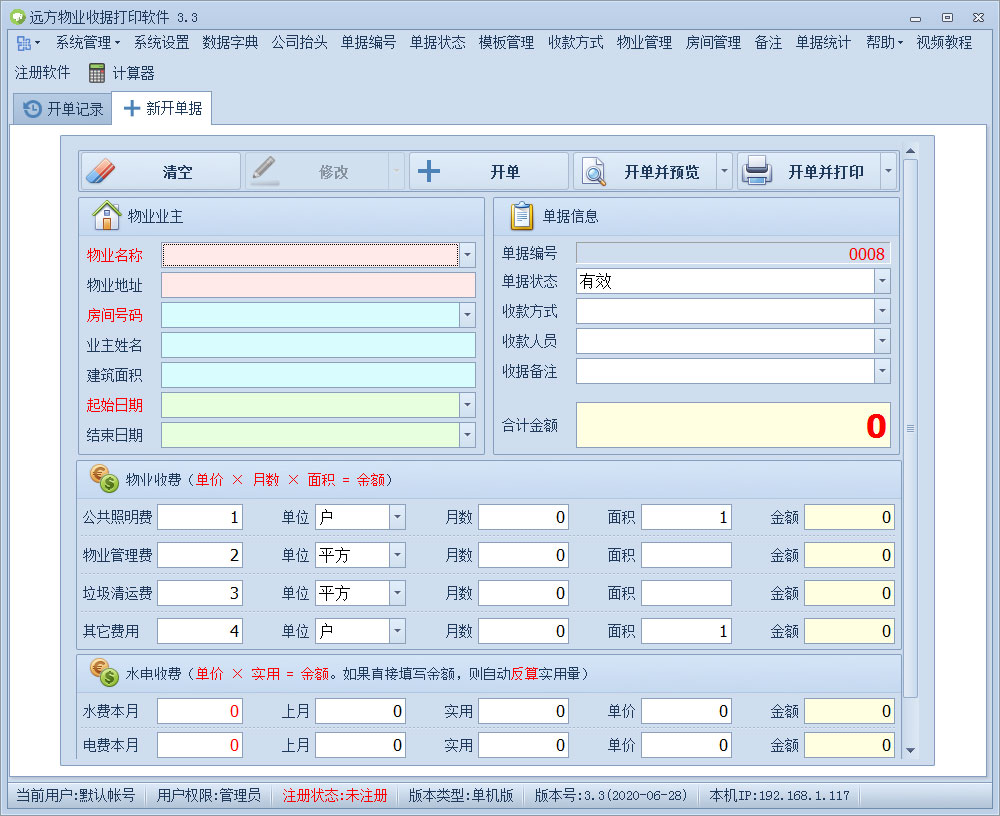
Task: Switch to the 开单记录 tab
Action: pyautogui.click(x=61, y=109)
